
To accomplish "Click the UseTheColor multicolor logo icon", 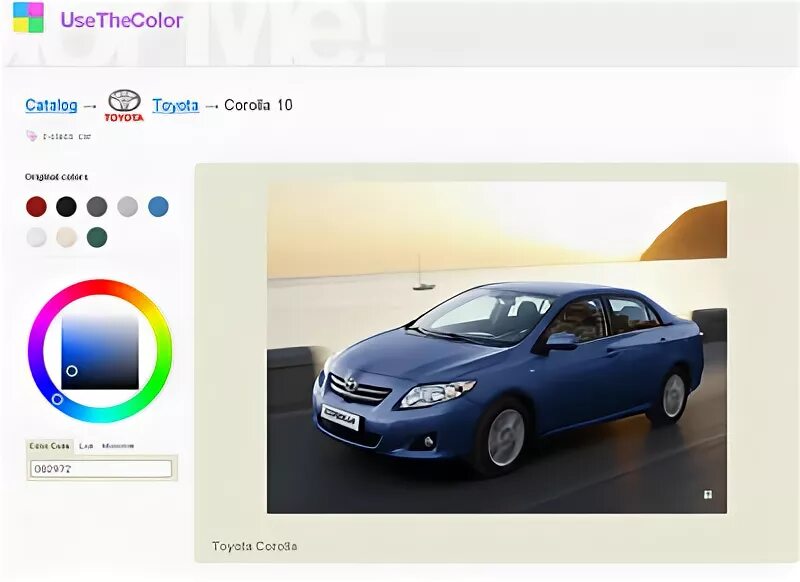I will [x=28, y=17].
